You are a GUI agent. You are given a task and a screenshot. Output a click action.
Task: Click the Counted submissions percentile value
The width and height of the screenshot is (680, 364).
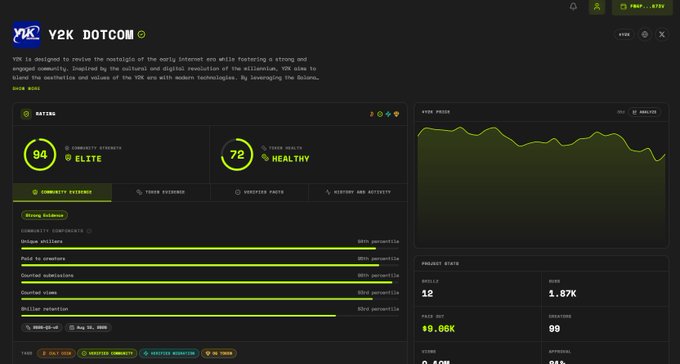378,275
